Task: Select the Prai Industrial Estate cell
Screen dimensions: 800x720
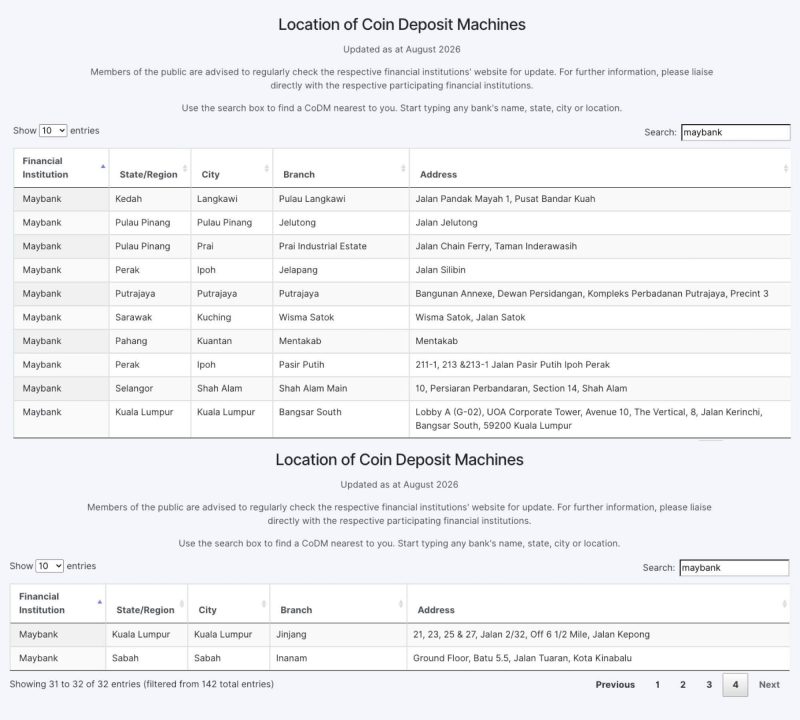Action: pyautogui.click(x=341, y=246)
